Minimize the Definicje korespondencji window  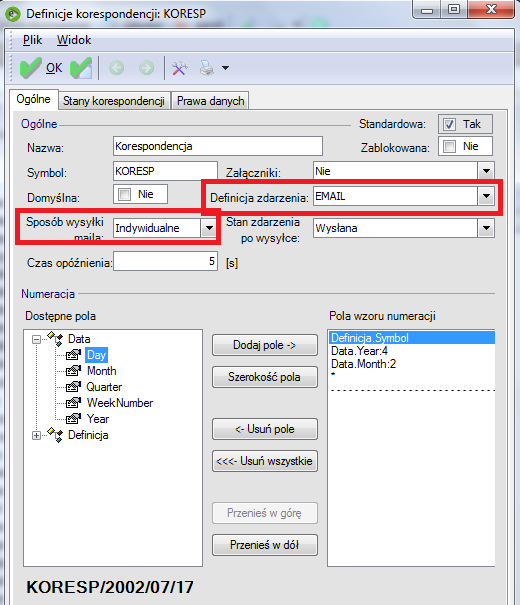[427, 10]
